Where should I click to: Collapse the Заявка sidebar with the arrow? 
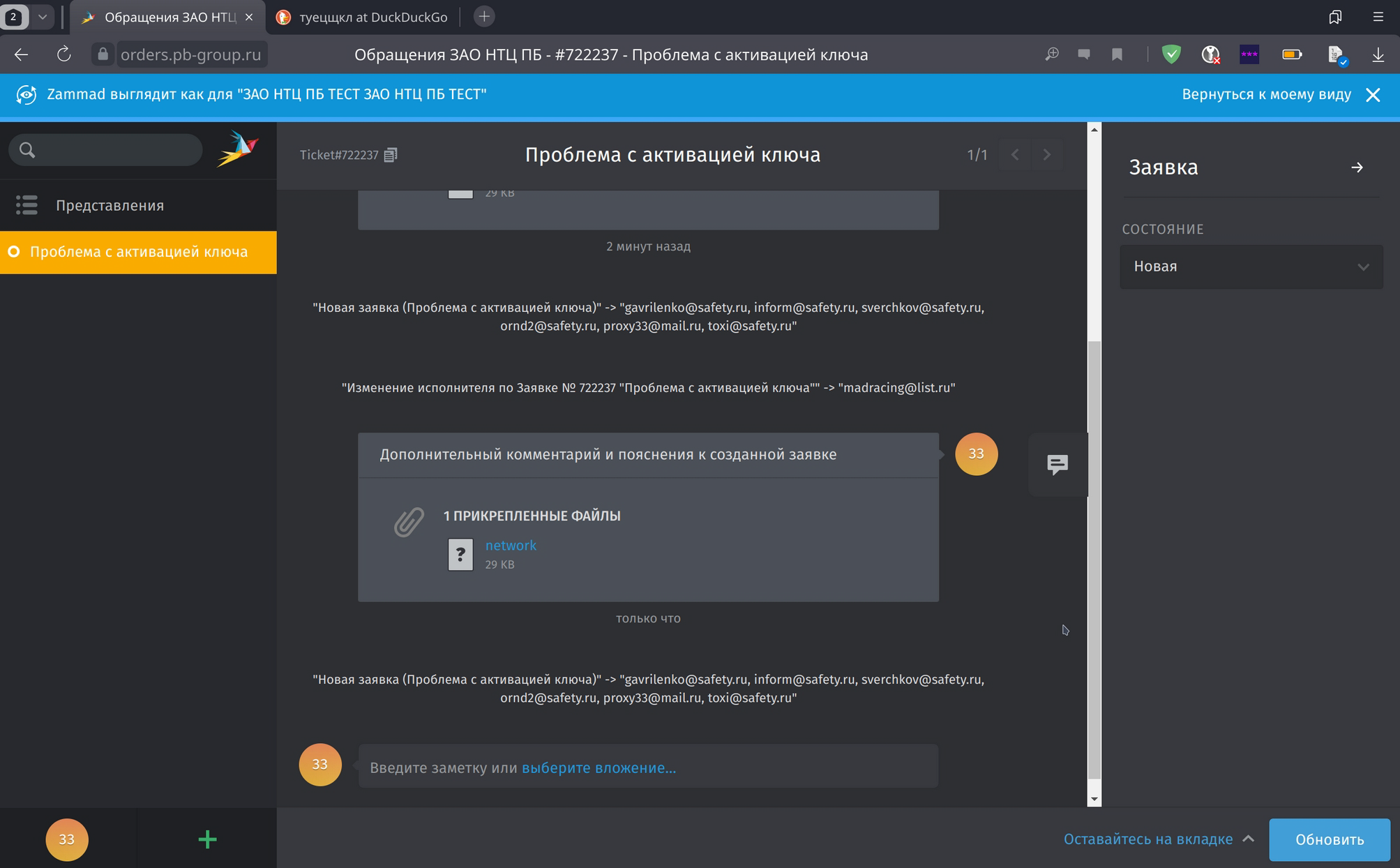[1357, 167]
